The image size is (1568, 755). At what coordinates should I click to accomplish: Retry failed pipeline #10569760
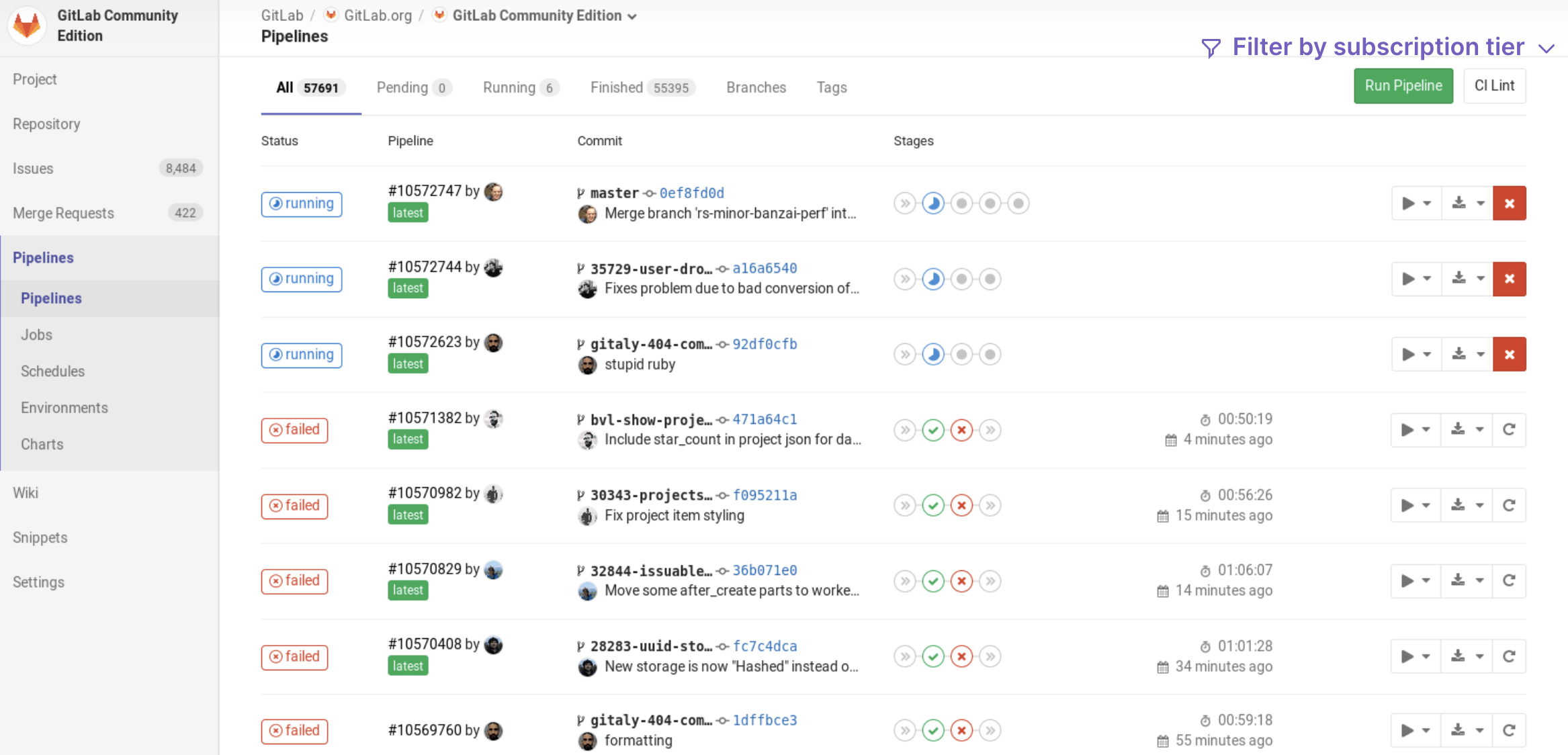pos(1509,730)
